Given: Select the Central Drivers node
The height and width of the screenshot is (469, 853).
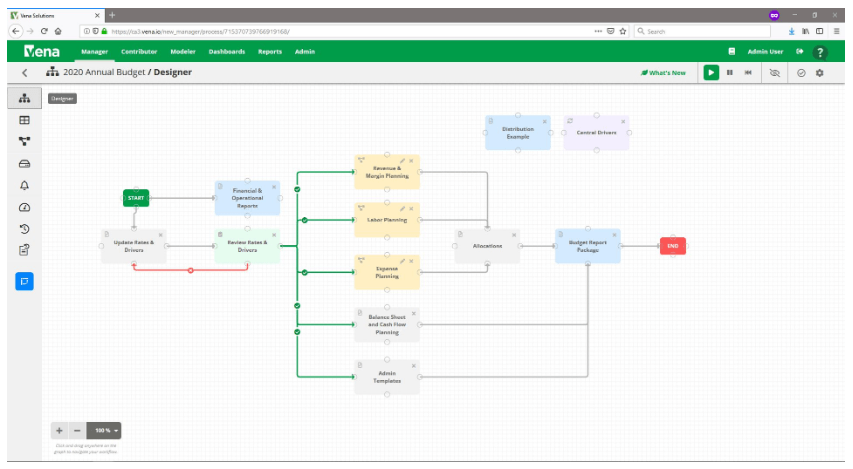Looking at the screenshot, I should [x=596, y=133].
